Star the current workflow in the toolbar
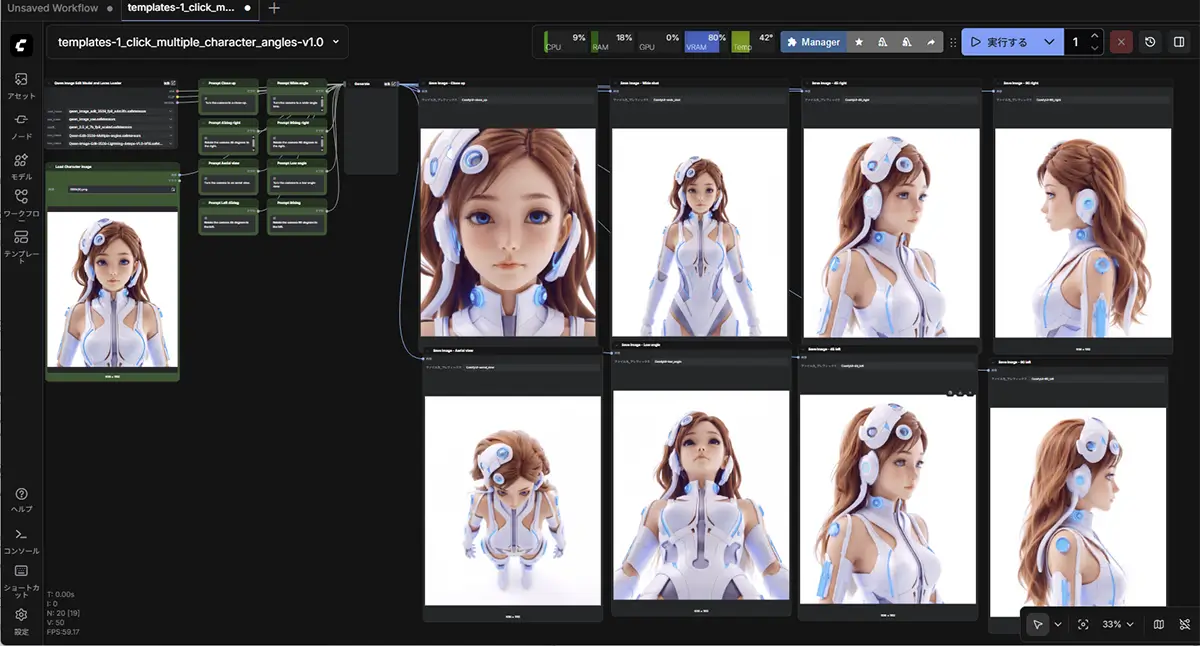The height and width of the screenshot is (646, 1200). click(x=858, y=42)
